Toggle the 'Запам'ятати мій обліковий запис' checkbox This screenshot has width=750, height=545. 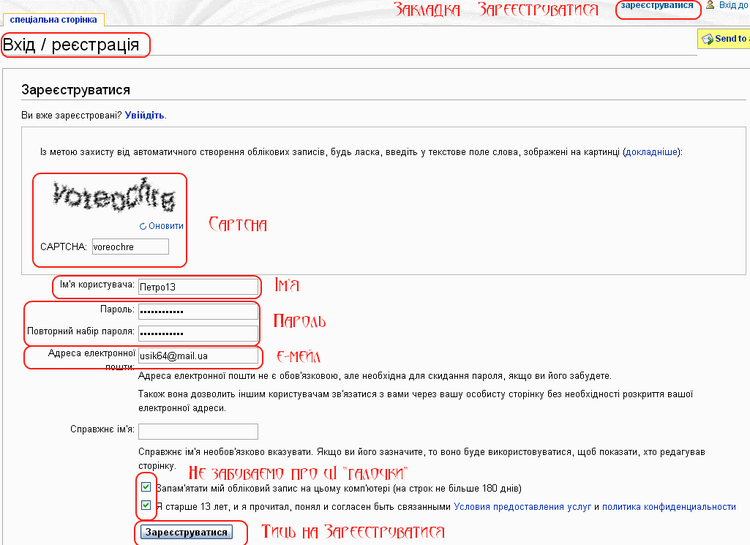[x=146, y=487]
